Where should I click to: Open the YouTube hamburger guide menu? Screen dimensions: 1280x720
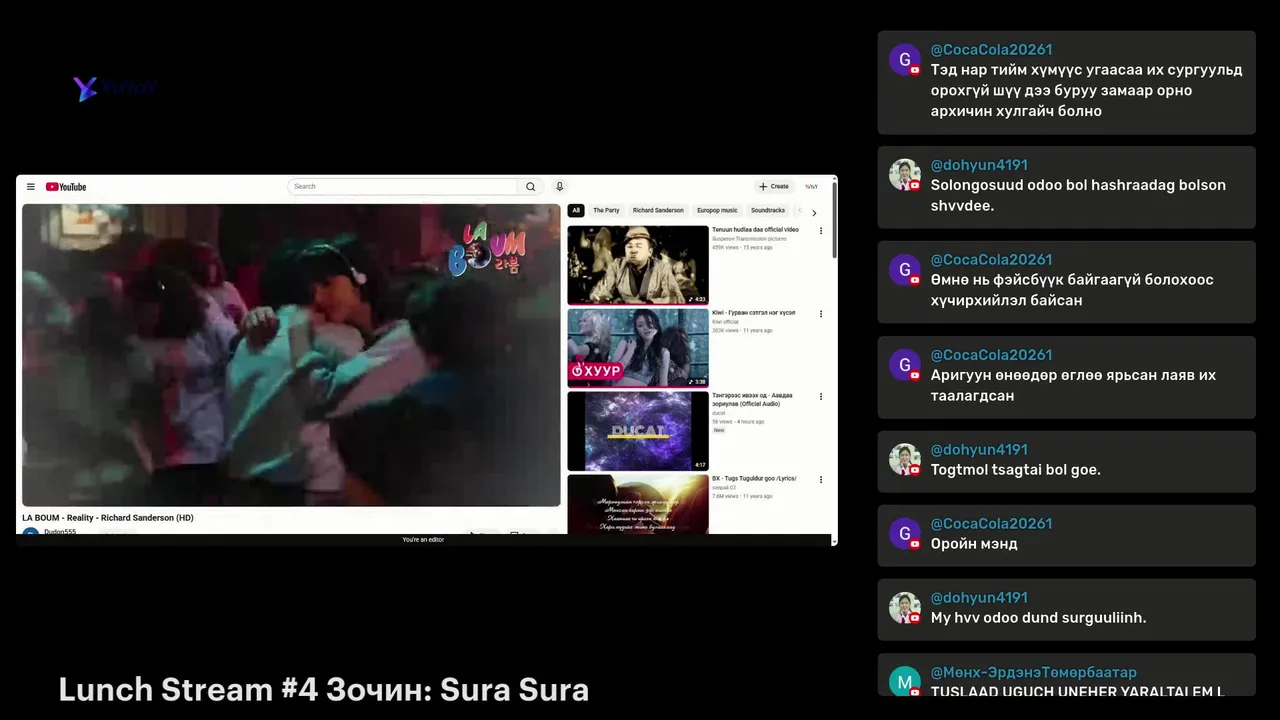(31, 187)
